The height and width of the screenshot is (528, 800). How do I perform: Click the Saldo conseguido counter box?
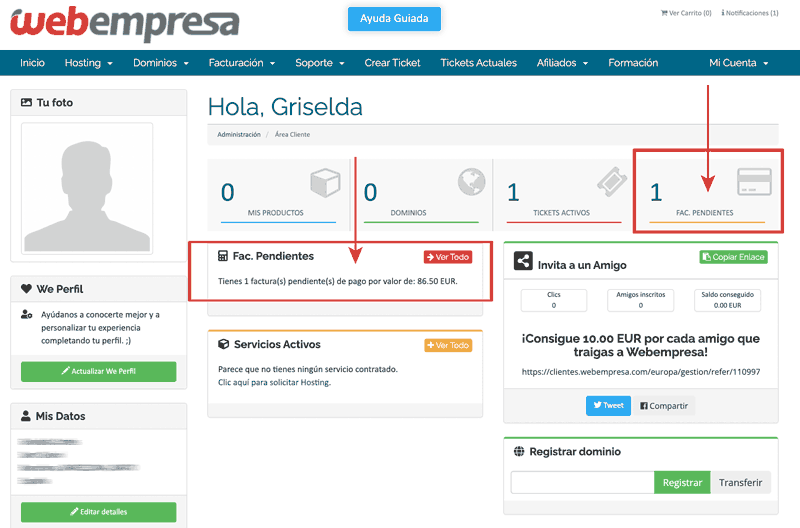(x=727, y=300)
